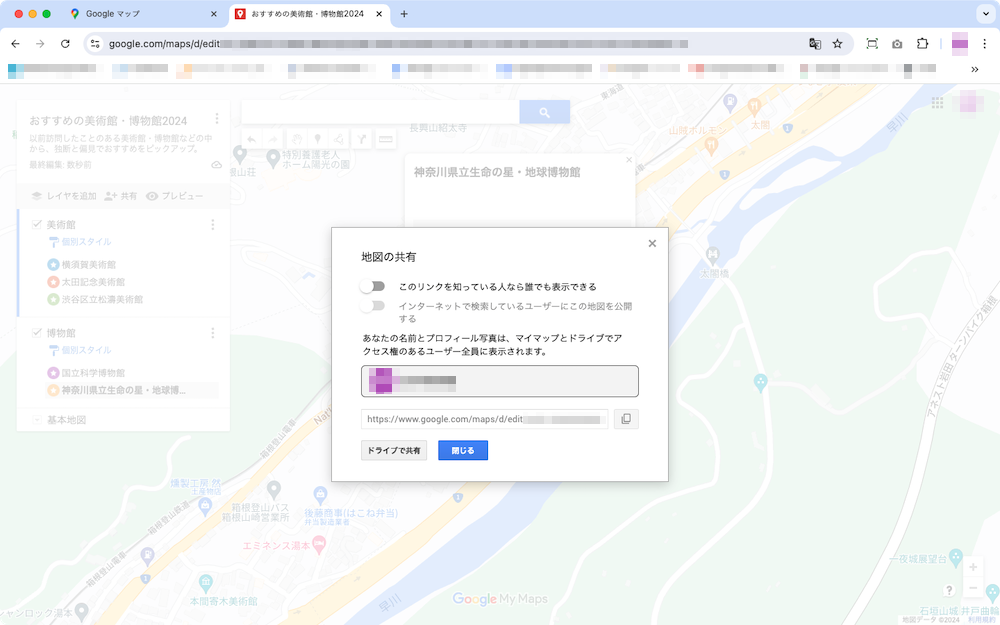Viewport: 1000px width, 625px height.
Task: Select the draw line tool
Action: point(339,139)
